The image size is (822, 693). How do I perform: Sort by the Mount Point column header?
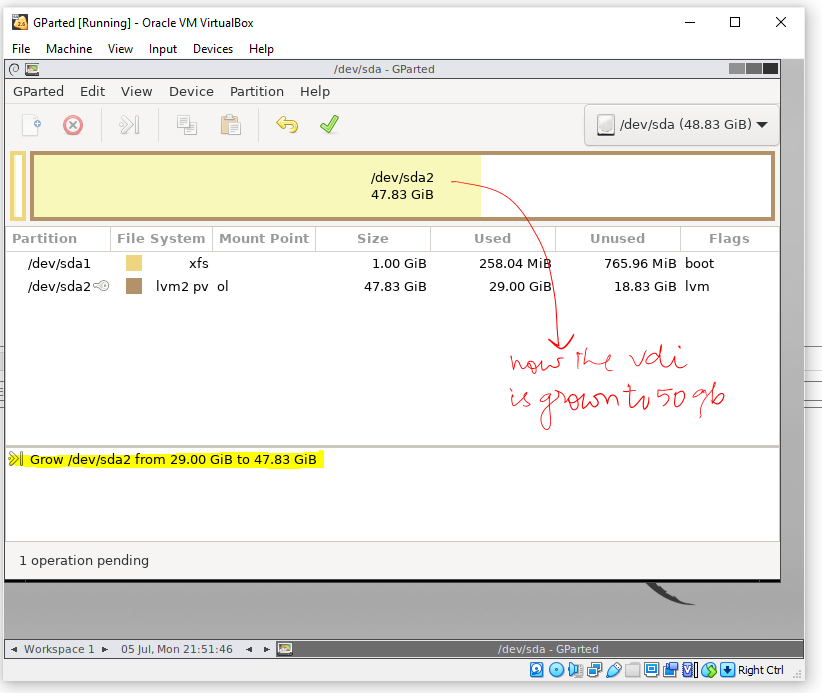point(264,239)
